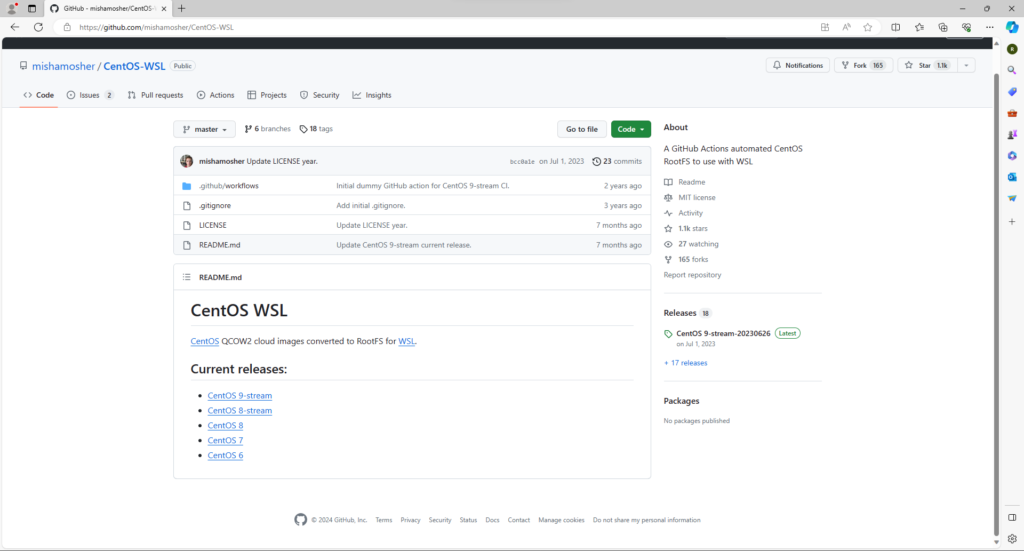Star the CentOS-WSL repository
Image resolution: width=1024 pixels, height=551 pixels.
[927, 65]
